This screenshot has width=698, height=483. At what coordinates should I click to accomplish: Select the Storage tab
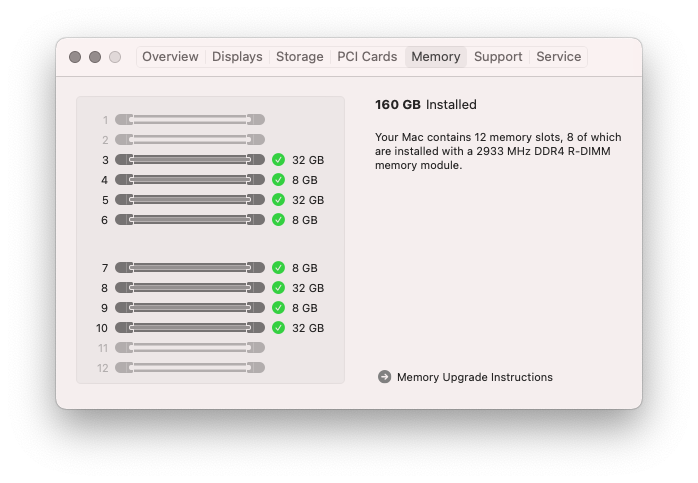[300, 57]
